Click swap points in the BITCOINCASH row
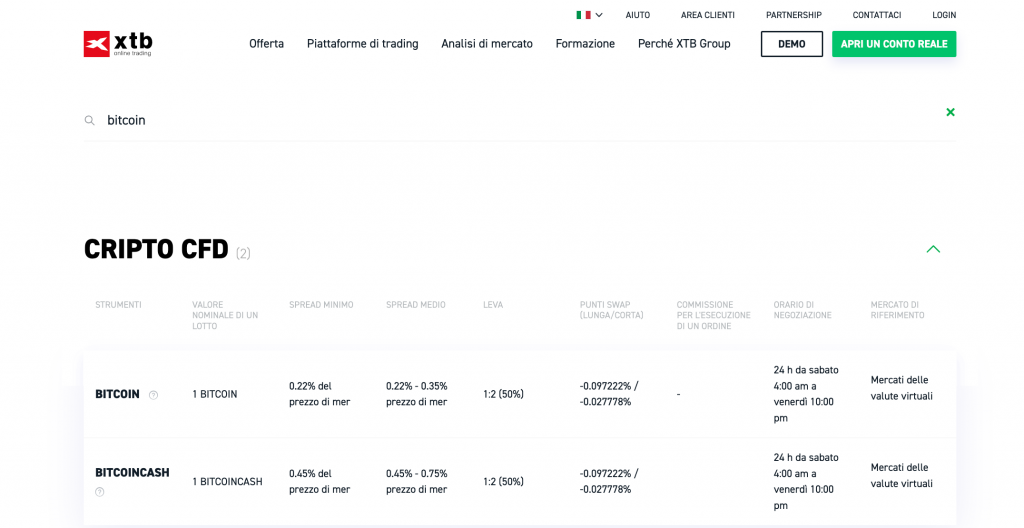Viewport: 1024px width, 528px height. pyautogui.click(x=609, y=482)
